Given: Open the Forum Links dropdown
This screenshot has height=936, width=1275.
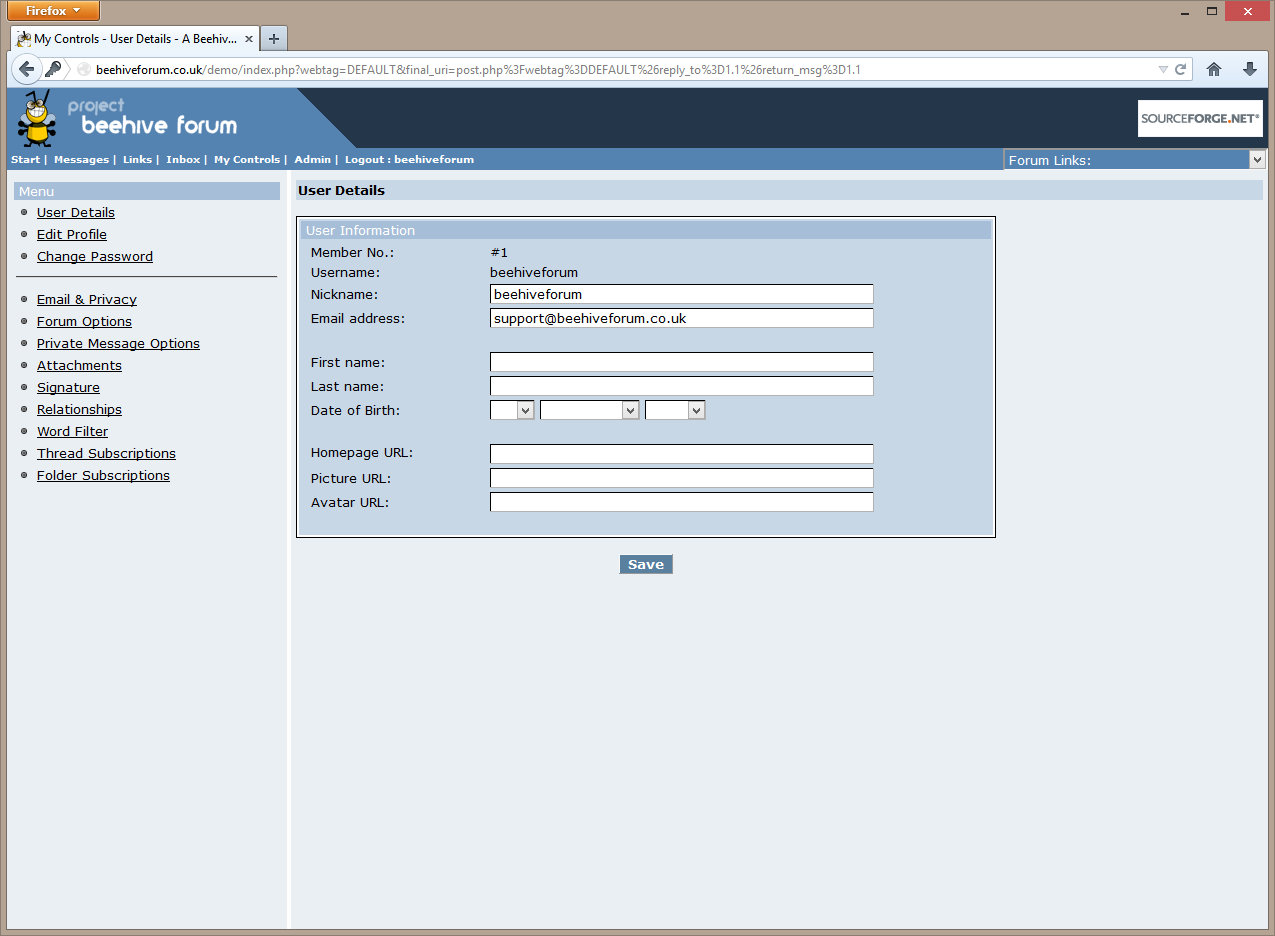Looking at the screenshot, I should [1256, 159].
